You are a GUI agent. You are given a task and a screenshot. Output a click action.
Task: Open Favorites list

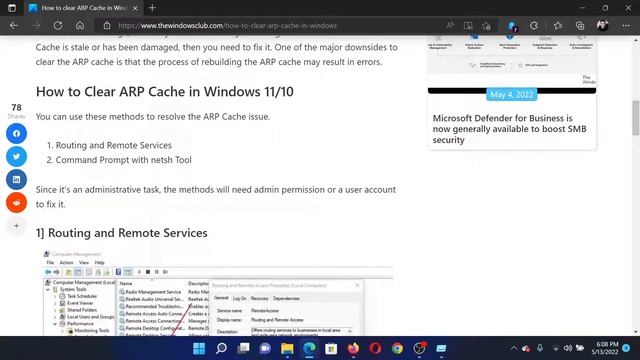click(558, 25)
